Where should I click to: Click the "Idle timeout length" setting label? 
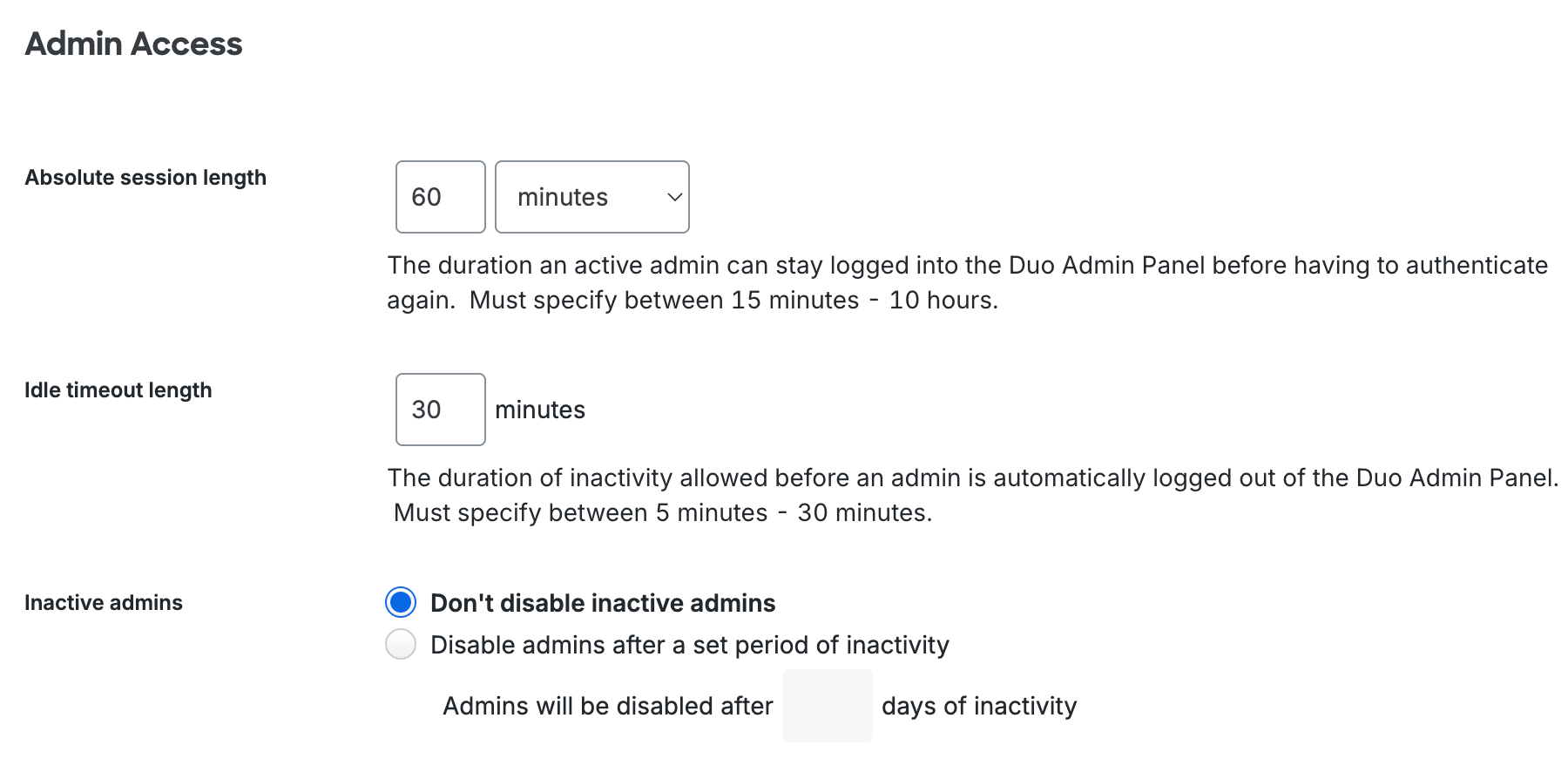pos(118,390)
